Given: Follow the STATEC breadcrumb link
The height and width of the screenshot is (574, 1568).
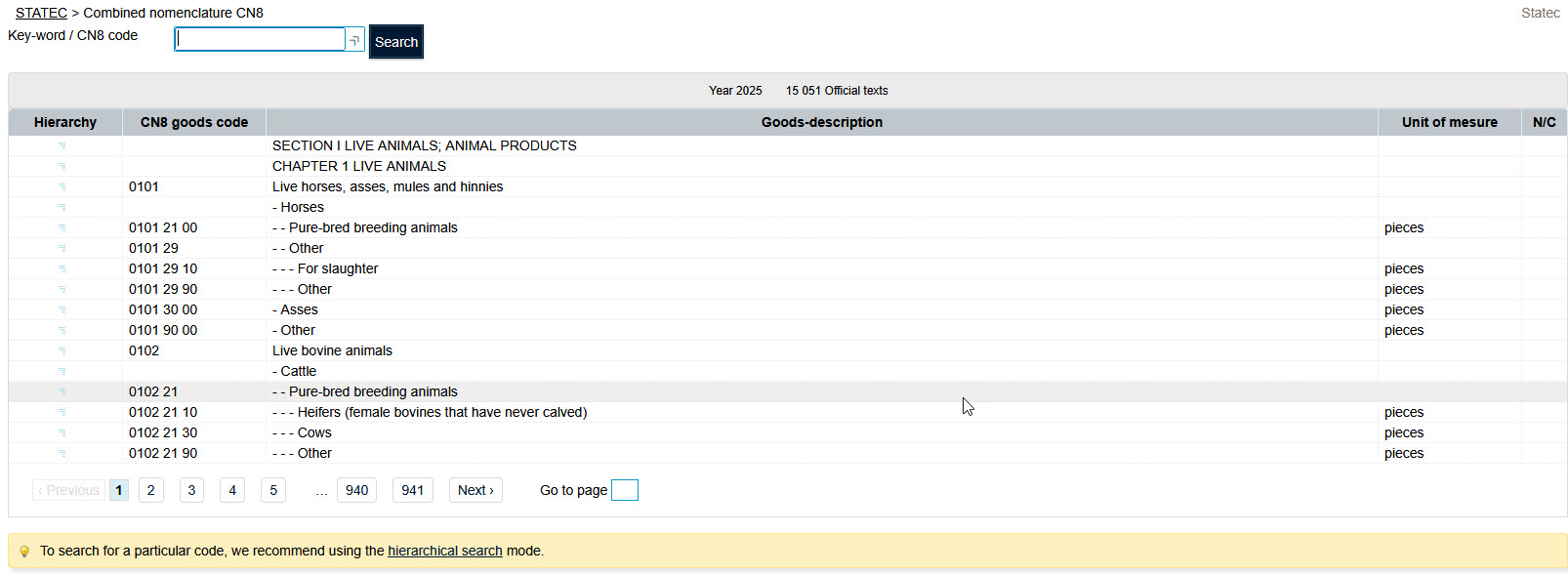Looking at the screenshot, I should 41,13.
